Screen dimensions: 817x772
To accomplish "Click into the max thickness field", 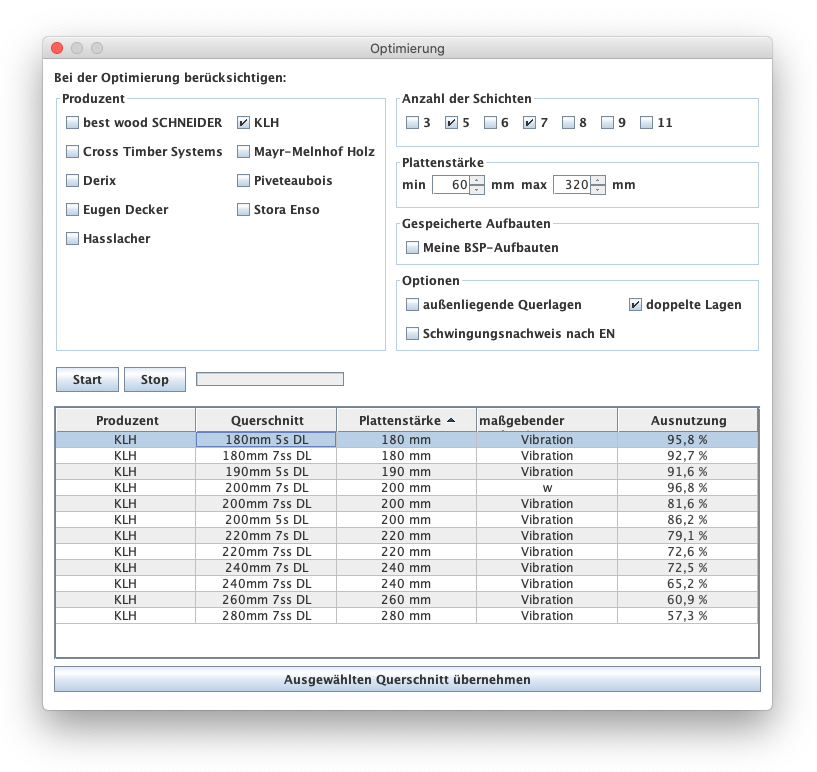I will 571,185.
